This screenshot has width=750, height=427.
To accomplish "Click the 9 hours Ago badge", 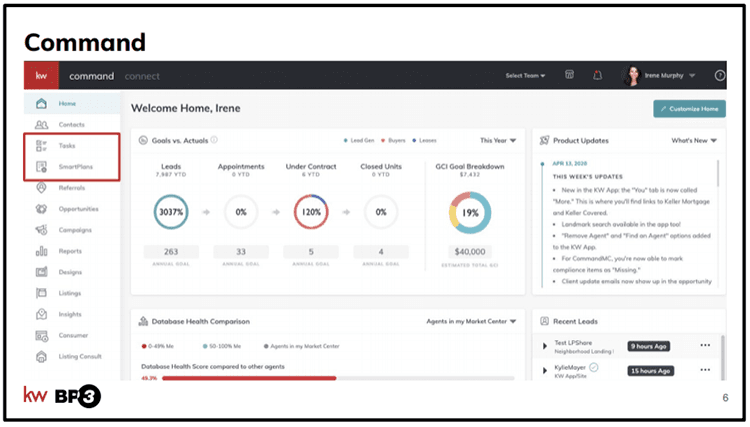I will 648,346.
